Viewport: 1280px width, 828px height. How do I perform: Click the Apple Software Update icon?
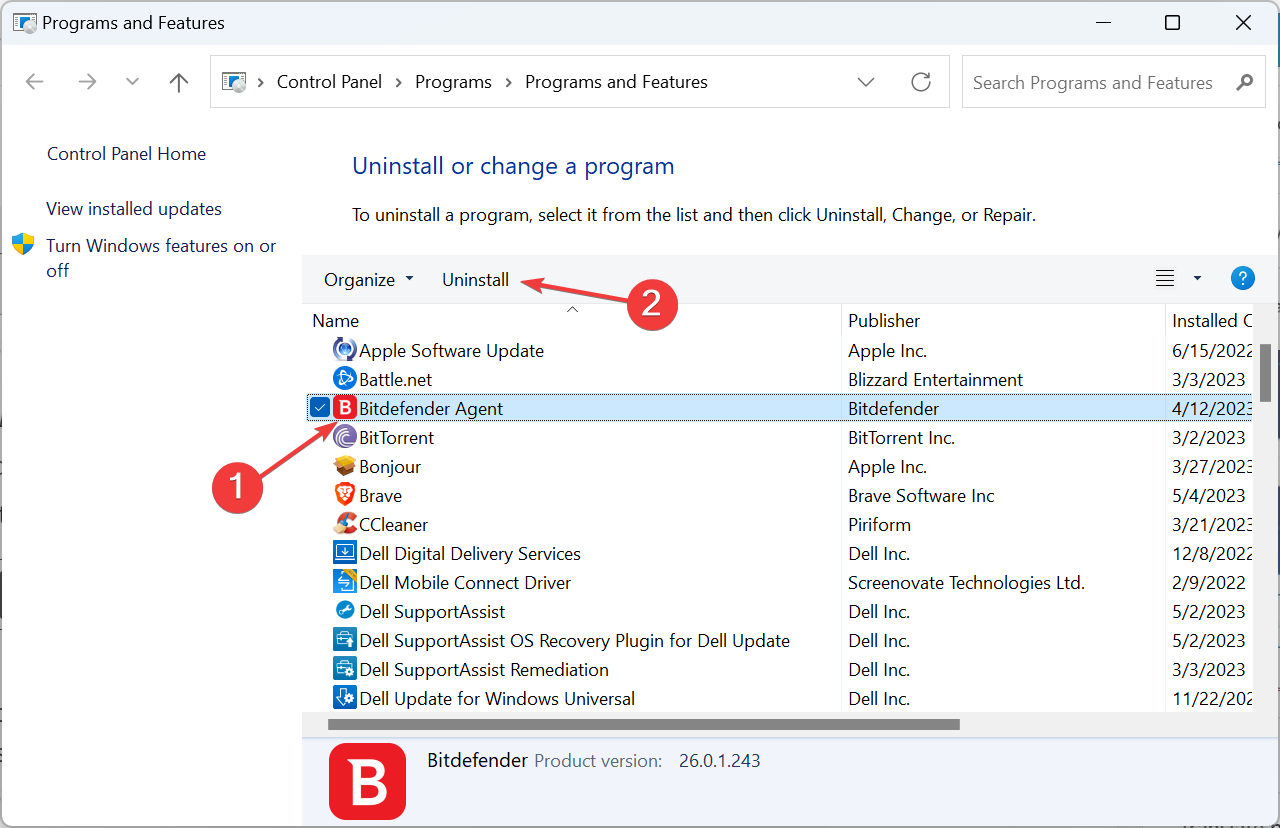[344, 350]
